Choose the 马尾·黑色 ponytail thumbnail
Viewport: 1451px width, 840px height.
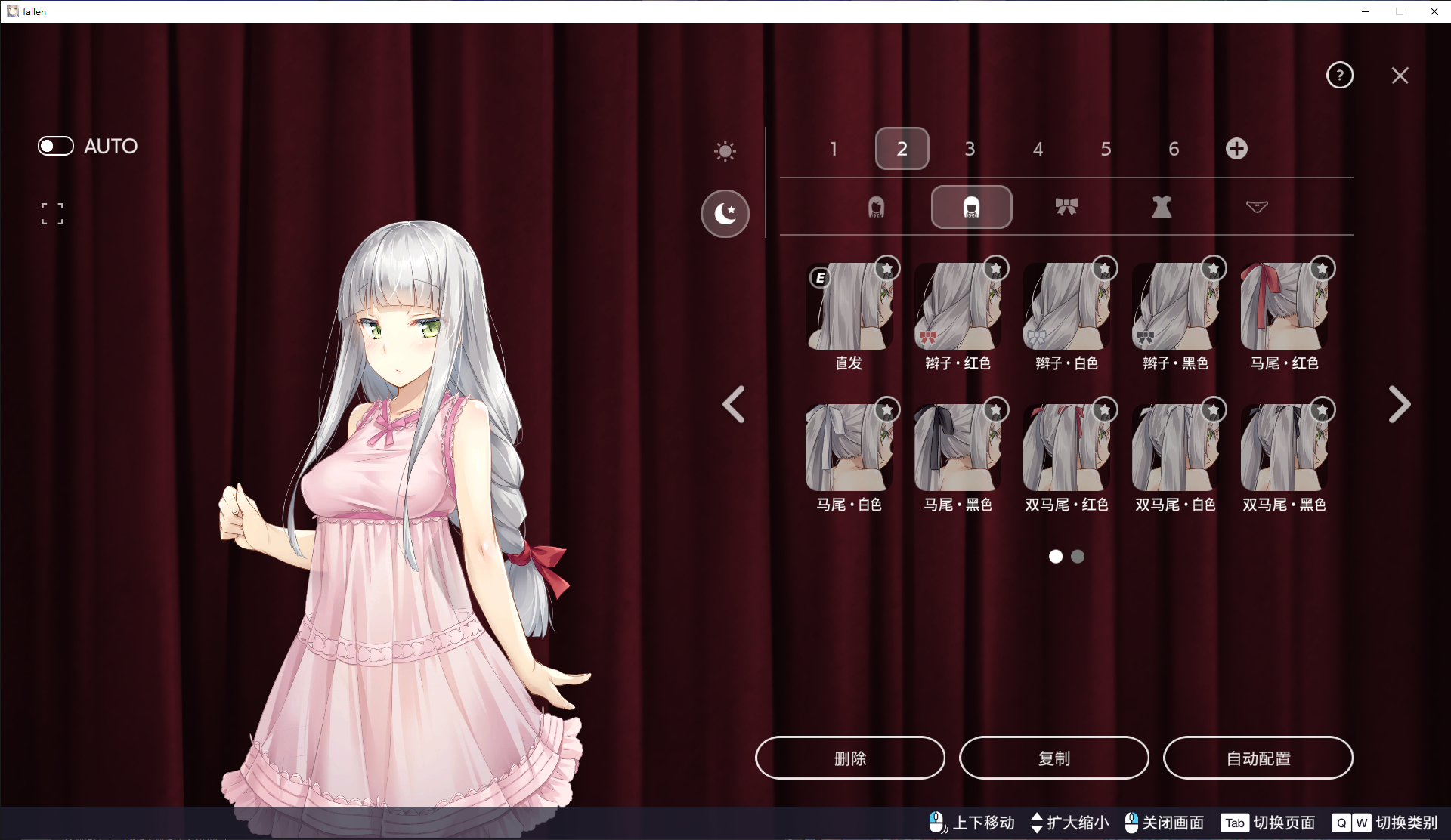tap(958, 447)
